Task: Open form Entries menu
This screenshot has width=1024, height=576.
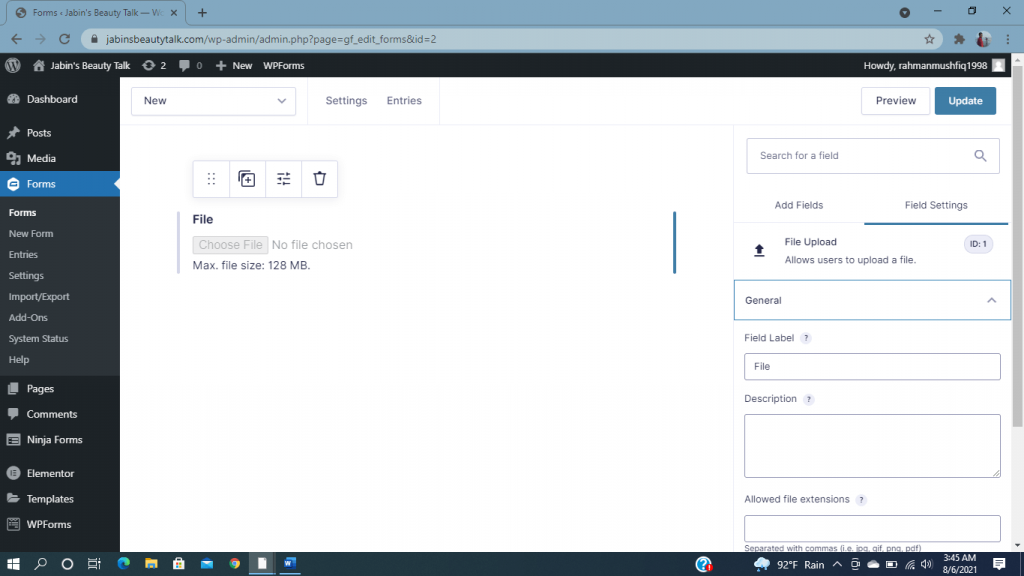Action: coord(404,101)
